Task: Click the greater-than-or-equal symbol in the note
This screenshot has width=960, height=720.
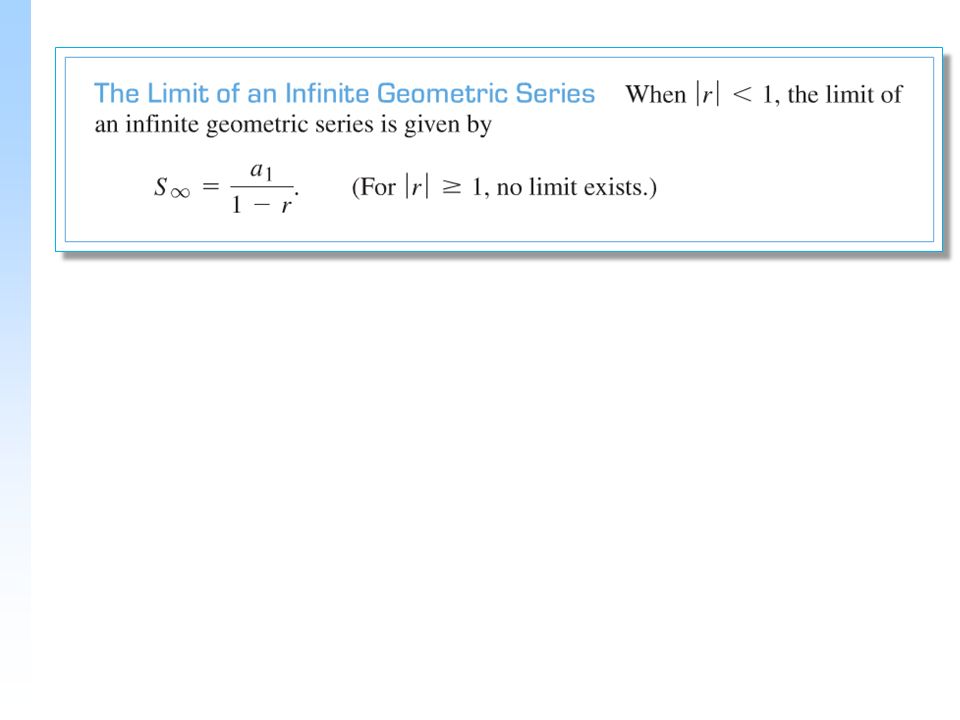Action: [x=451, y=187]
